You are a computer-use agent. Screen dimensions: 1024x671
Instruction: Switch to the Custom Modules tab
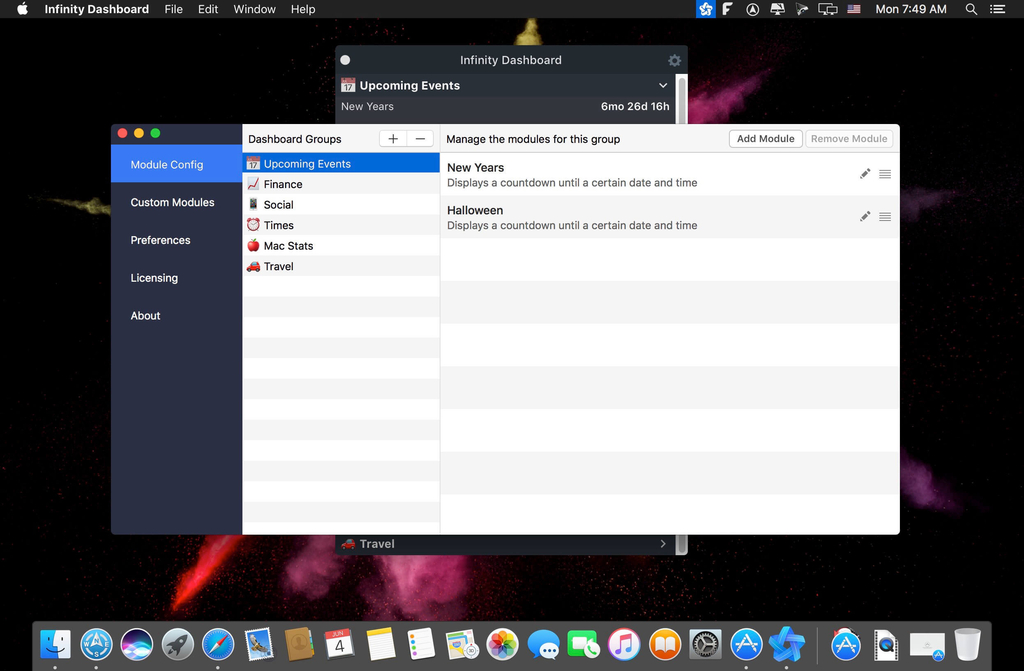pyautogui.click(x=172, y=202)
